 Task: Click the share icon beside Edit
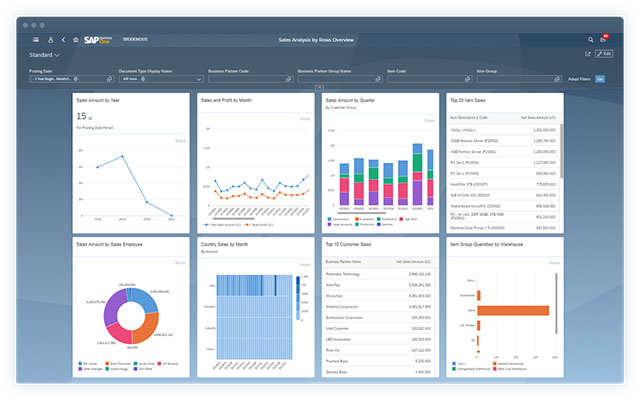tap(587, 53)
